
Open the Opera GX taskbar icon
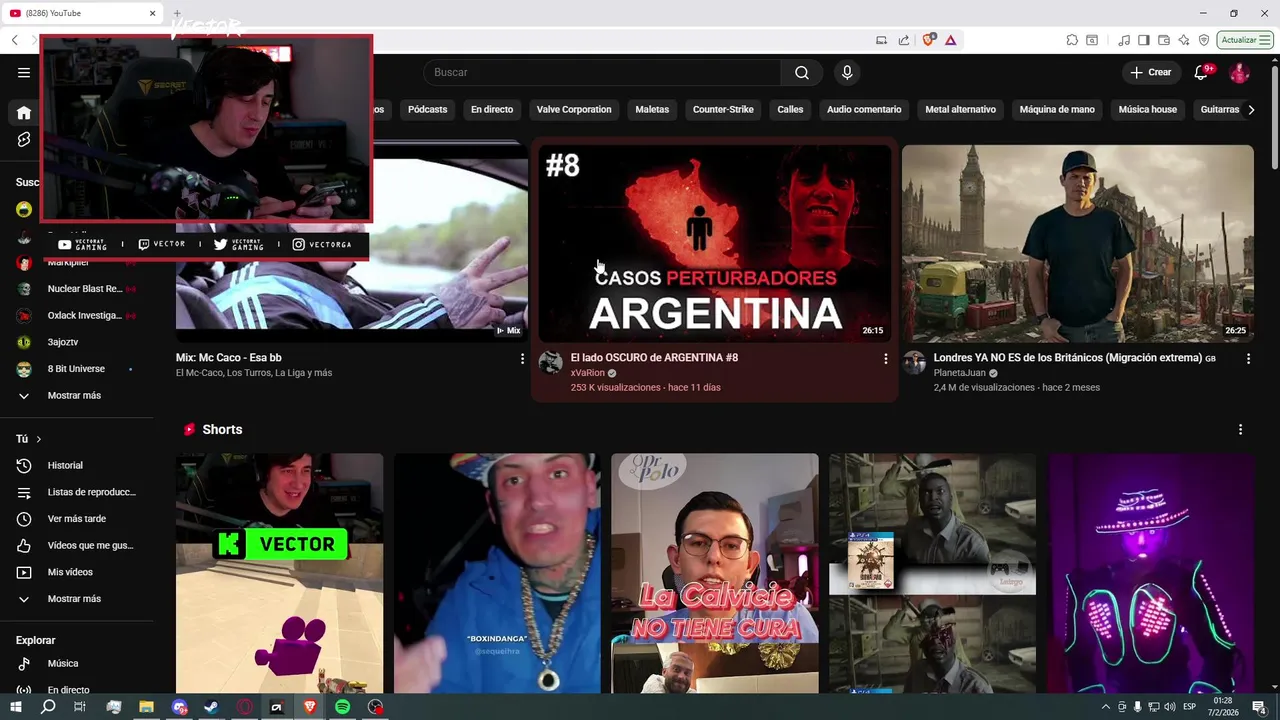point(245,707)
